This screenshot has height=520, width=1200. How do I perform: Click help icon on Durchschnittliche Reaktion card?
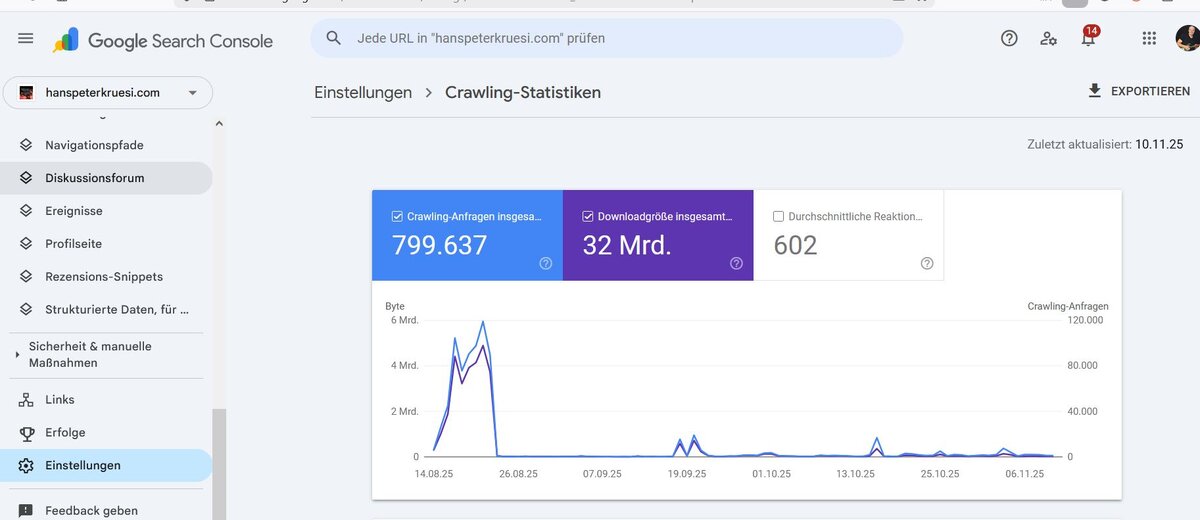coord(927,264)
